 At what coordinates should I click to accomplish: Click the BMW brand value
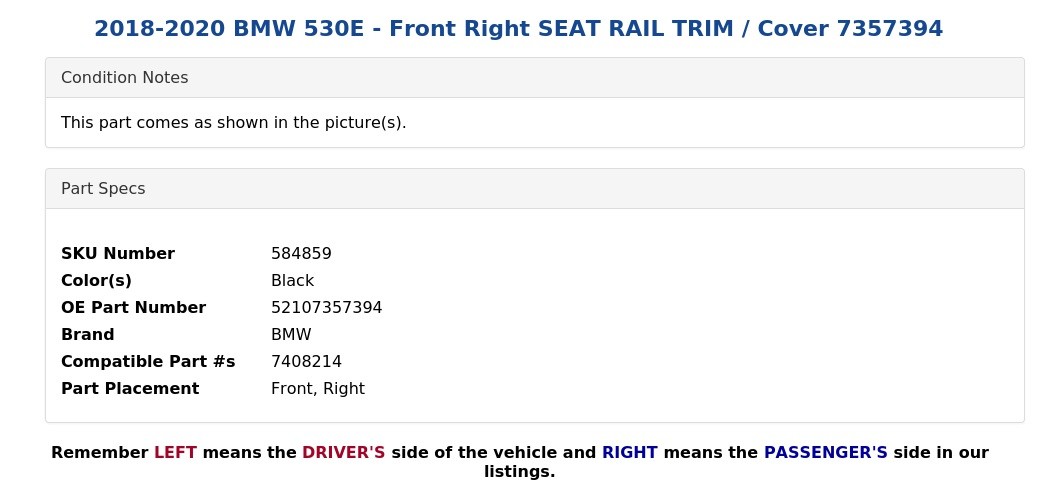[x=291, y=335]
